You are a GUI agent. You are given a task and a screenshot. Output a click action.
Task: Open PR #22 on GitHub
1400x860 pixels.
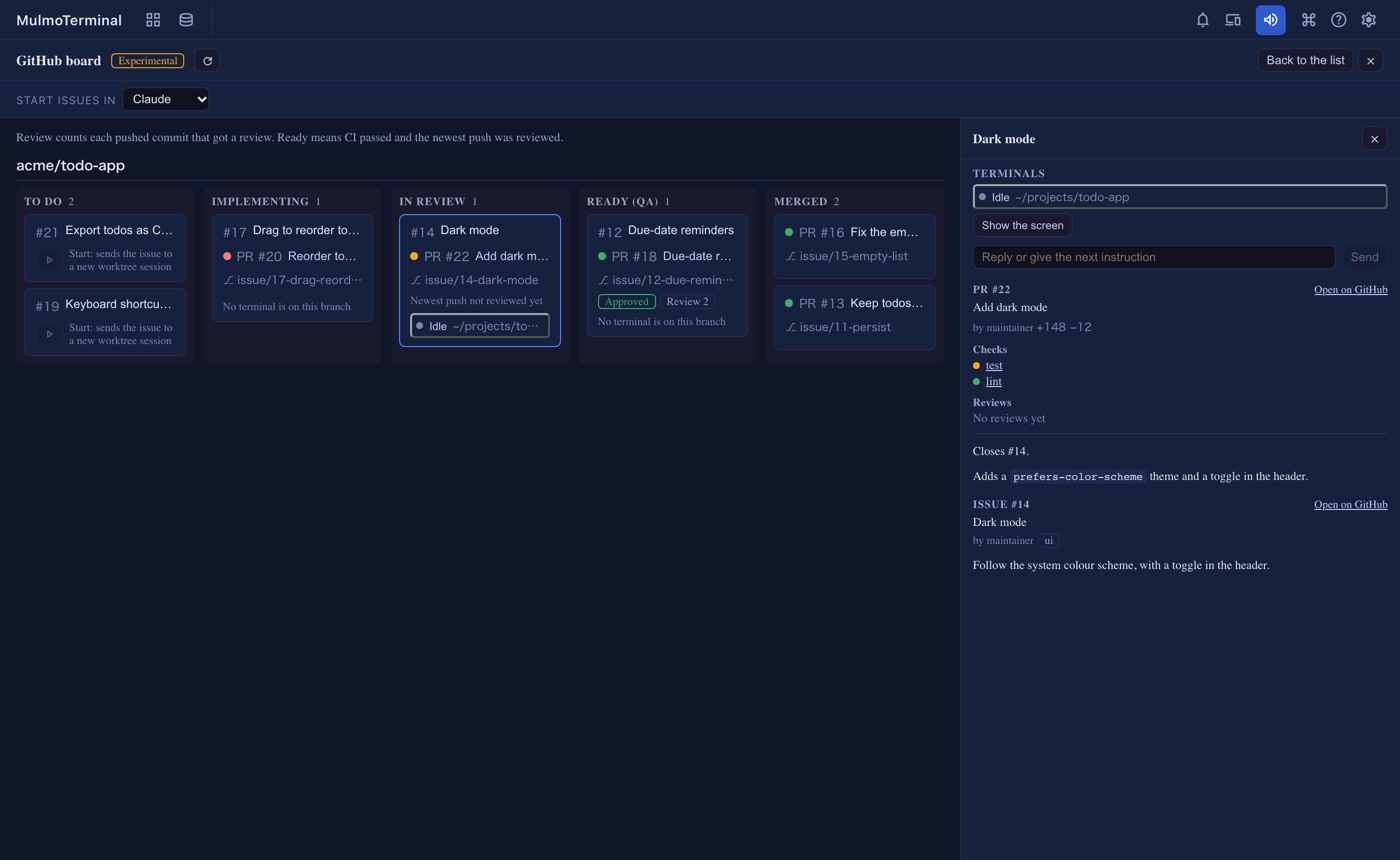[x=1351, y=290]
